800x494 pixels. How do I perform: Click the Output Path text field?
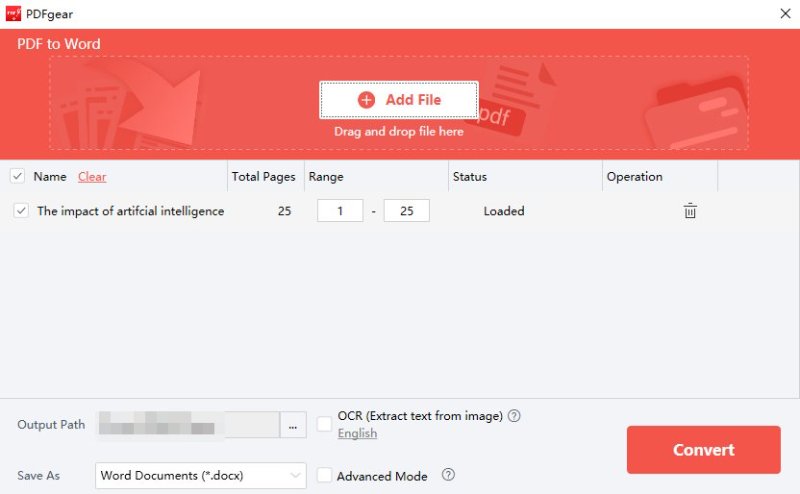click(x=186, y=425)
